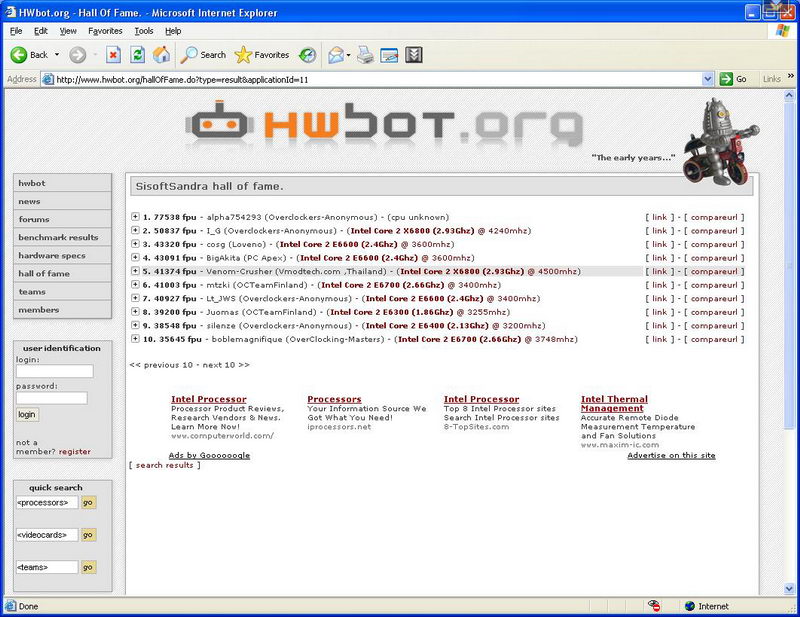This screenshot has height=617, width=800.
Task: Expand entry 2 I_G plus box
Action: pyautogui.click(x=135, y=230)
